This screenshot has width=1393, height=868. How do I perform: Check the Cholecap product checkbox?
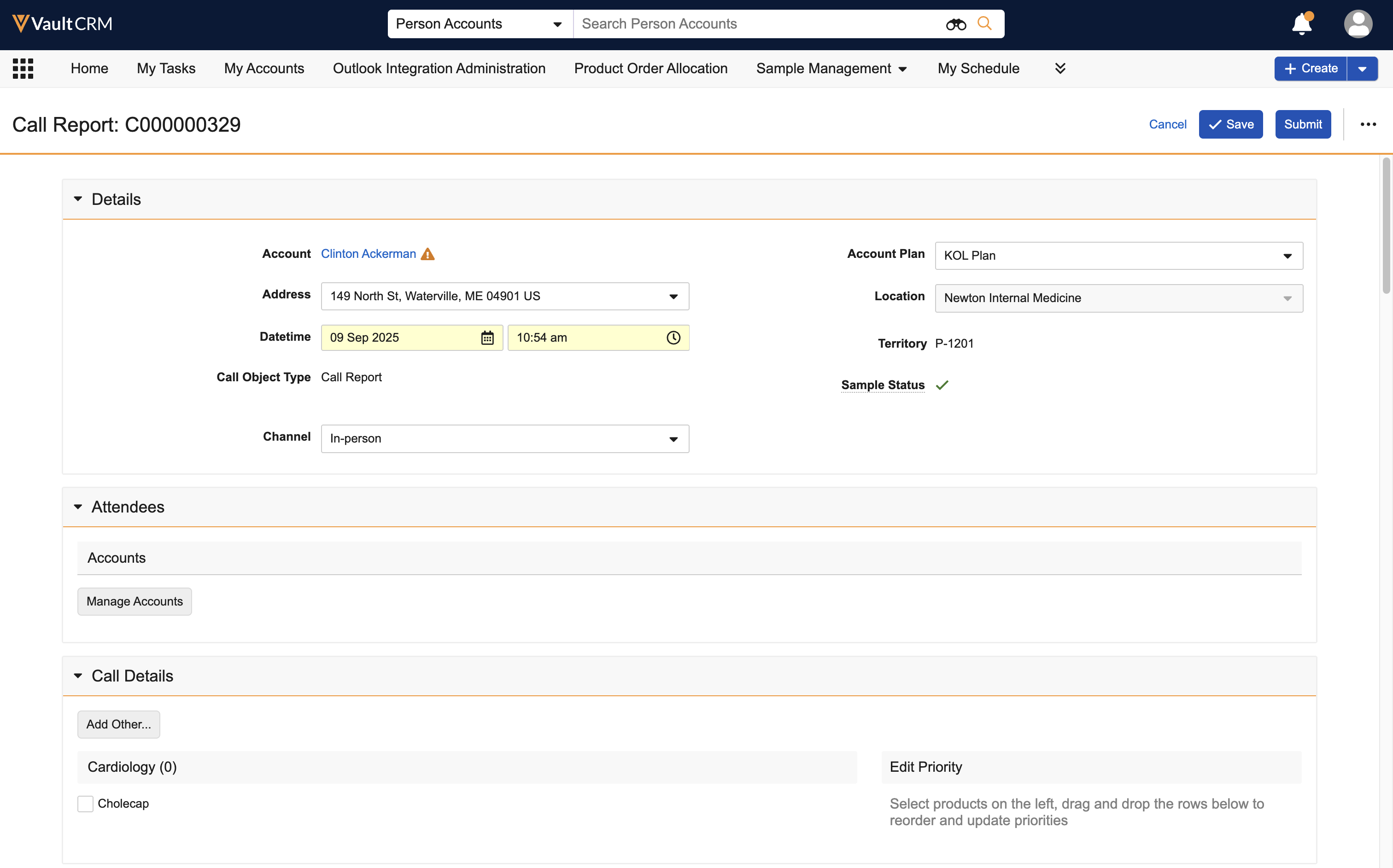86,804
